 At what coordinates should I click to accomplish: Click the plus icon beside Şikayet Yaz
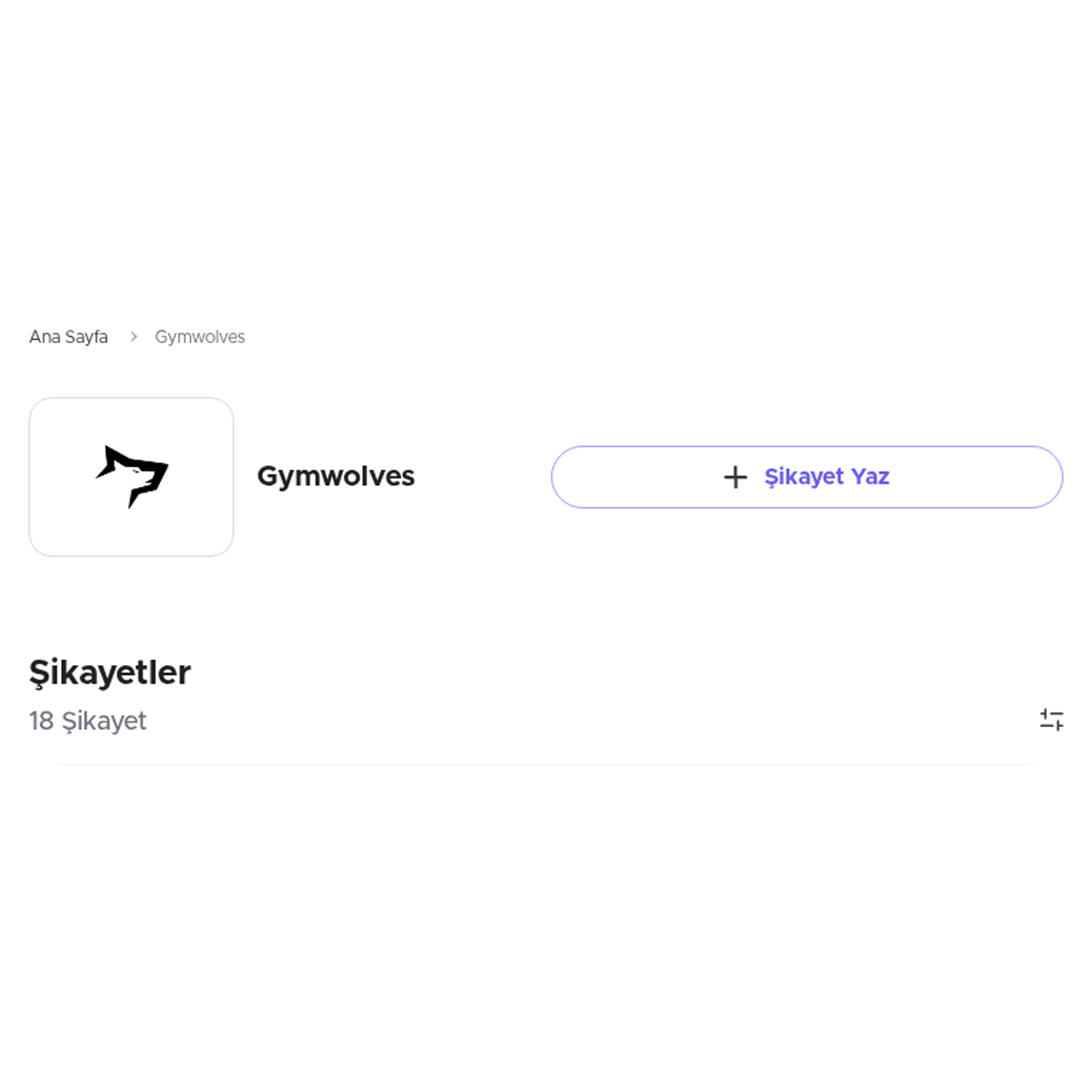click(x=735, y=477)
